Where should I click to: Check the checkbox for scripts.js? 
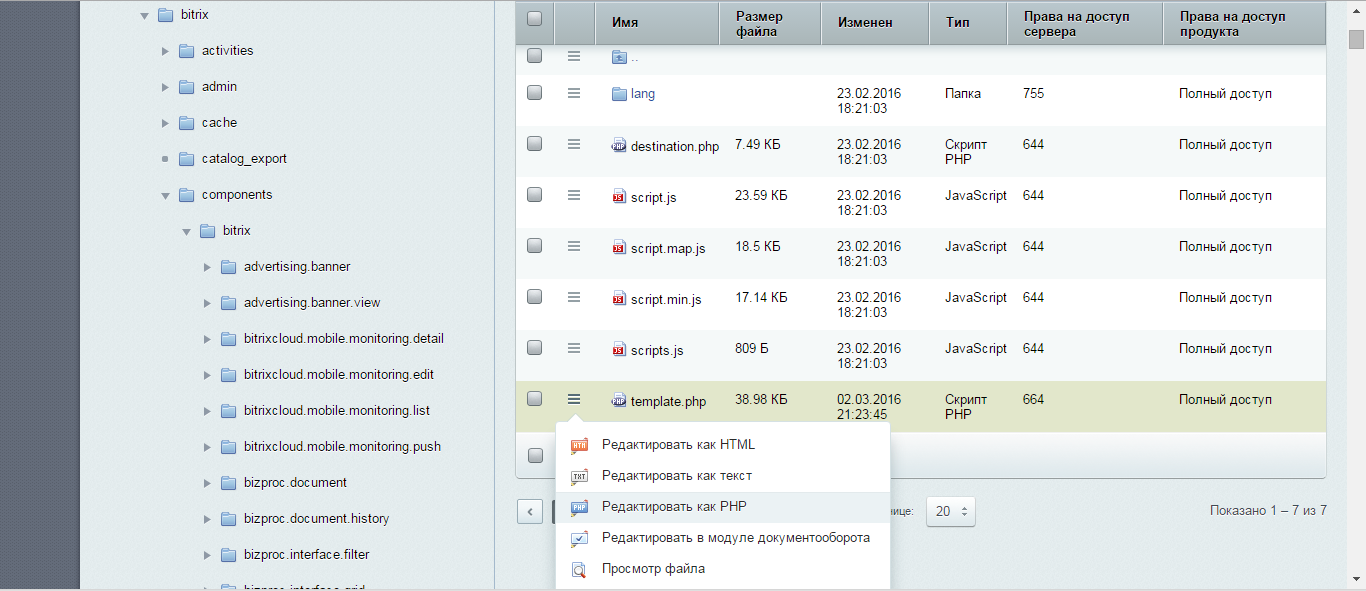[x=535, y=347]
